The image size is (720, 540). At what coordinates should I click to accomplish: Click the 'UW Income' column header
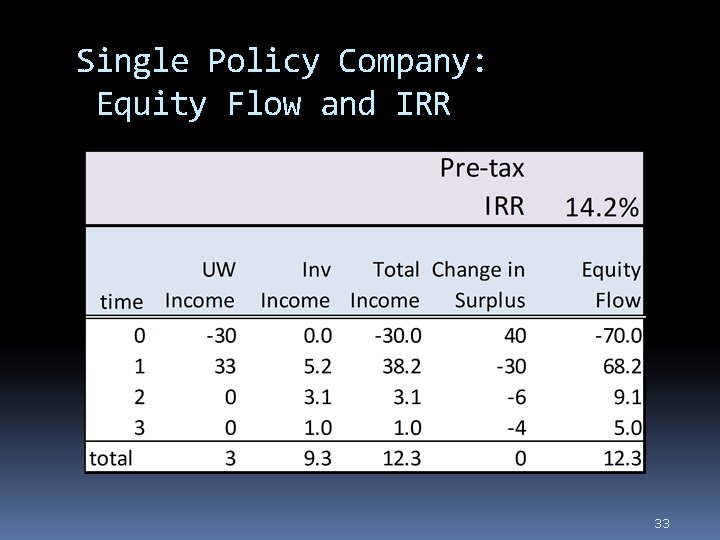(200, 285)
